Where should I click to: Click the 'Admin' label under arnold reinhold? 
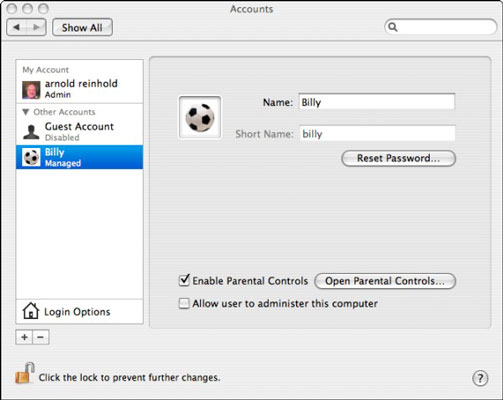pos(58,95)
